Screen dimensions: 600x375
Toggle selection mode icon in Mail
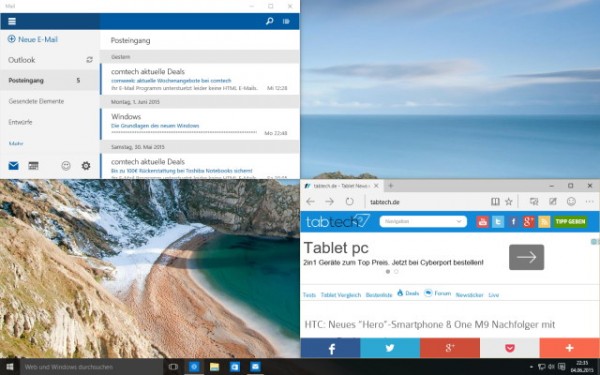tap(286, 21)
